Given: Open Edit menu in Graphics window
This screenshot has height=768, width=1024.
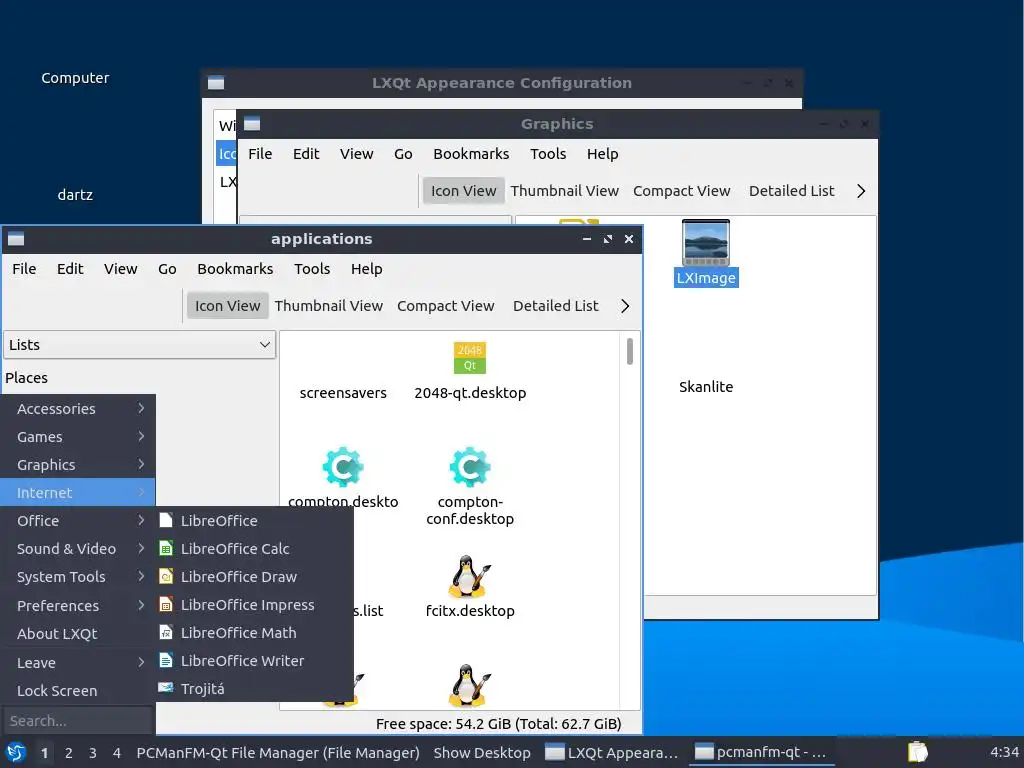Looking at the screenshot, I should tap(306, 154).
